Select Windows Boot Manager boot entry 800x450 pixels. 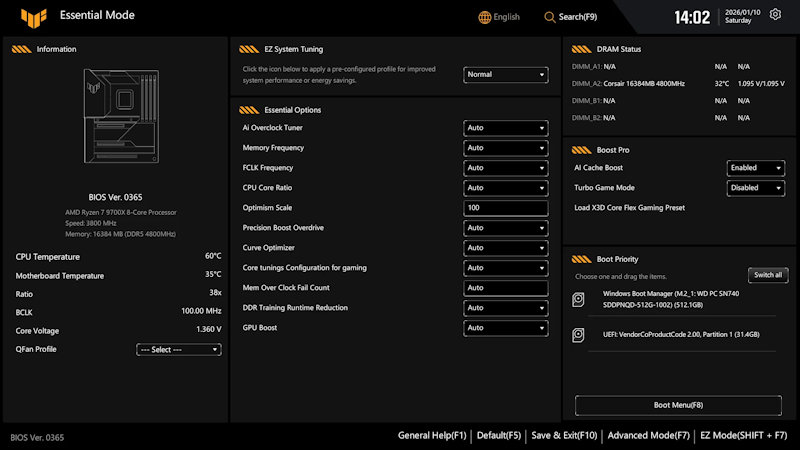coord(671,299)
